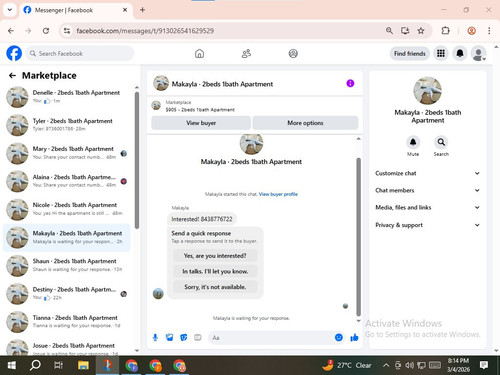Open the Facebook menu grid icon
This screenshot has width=500, height=375.
pos(441,53)
